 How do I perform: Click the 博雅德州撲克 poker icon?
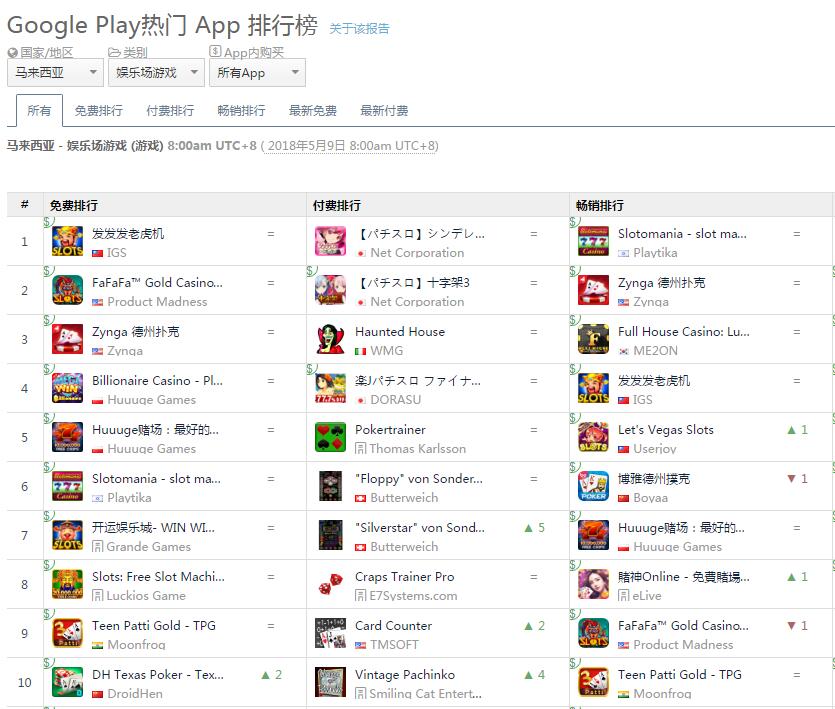[x=593, y=486]
